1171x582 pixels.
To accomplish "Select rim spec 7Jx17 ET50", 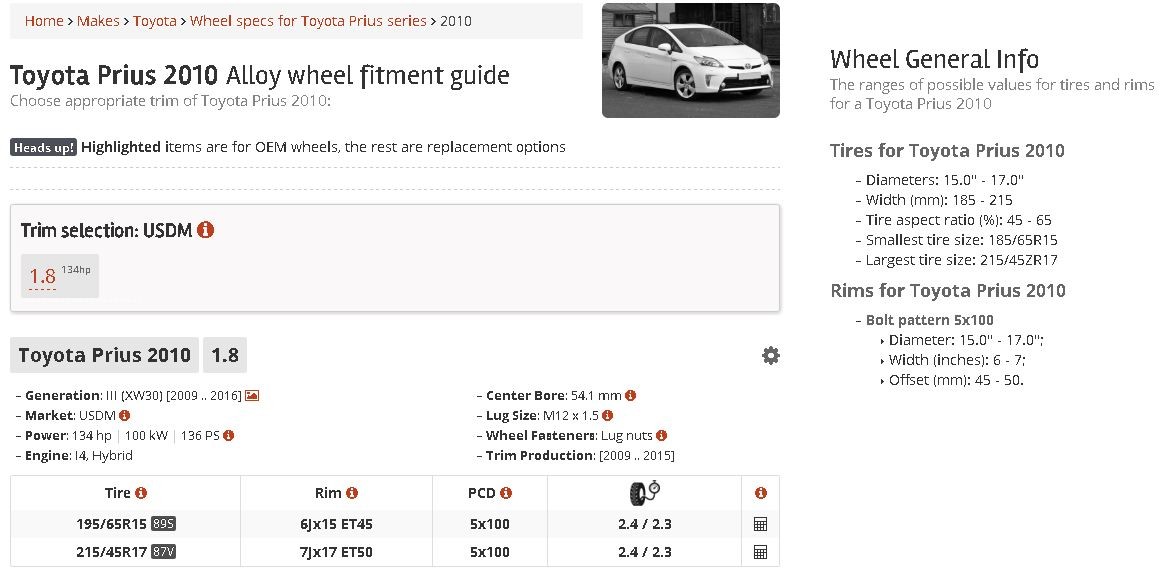I will 336,552.
